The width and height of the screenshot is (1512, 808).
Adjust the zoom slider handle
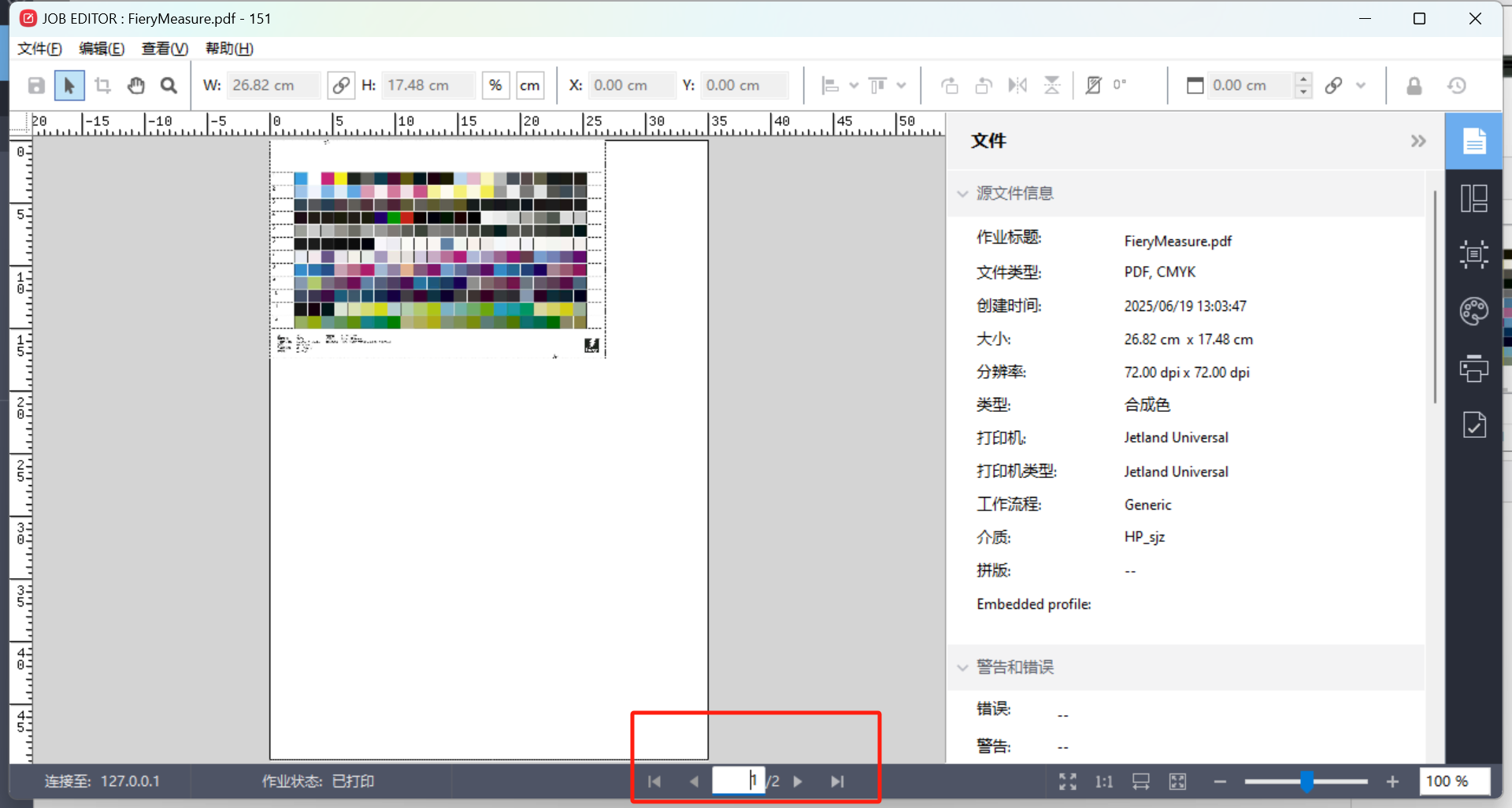click(x=1307, y=781)
